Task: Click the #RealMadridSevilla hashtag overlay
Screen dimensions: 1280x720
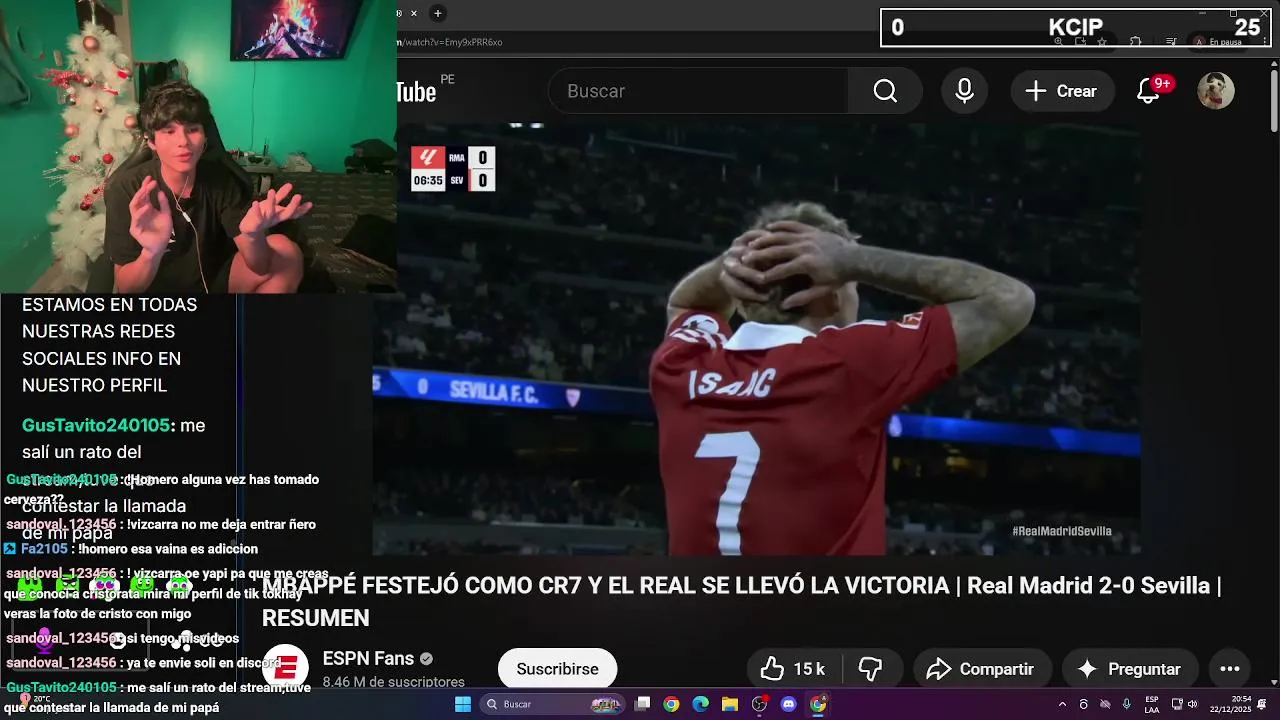Action: coord(1061,531)
